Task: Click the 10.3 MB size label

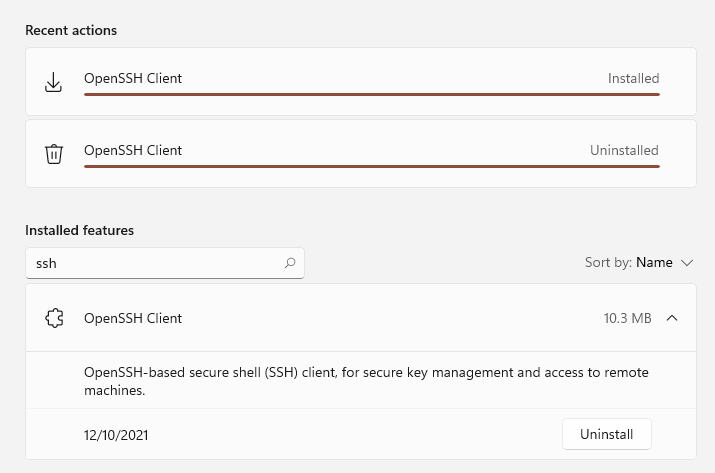Action: [x=627, y=318]
